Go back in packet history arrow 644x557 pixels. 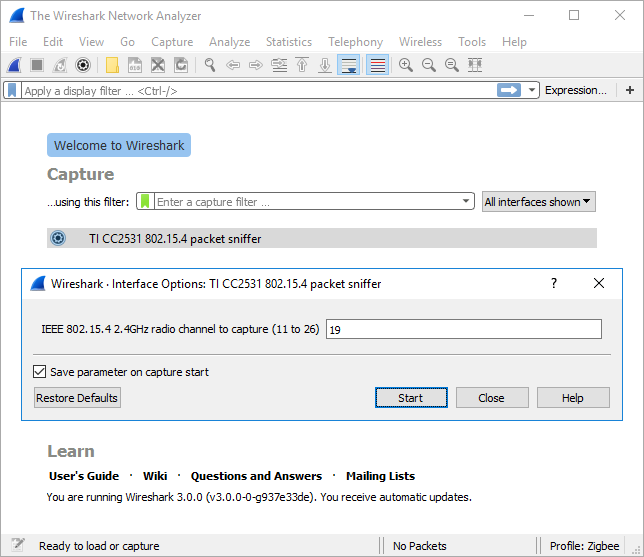pyautogui.click(x=233, y=65)
